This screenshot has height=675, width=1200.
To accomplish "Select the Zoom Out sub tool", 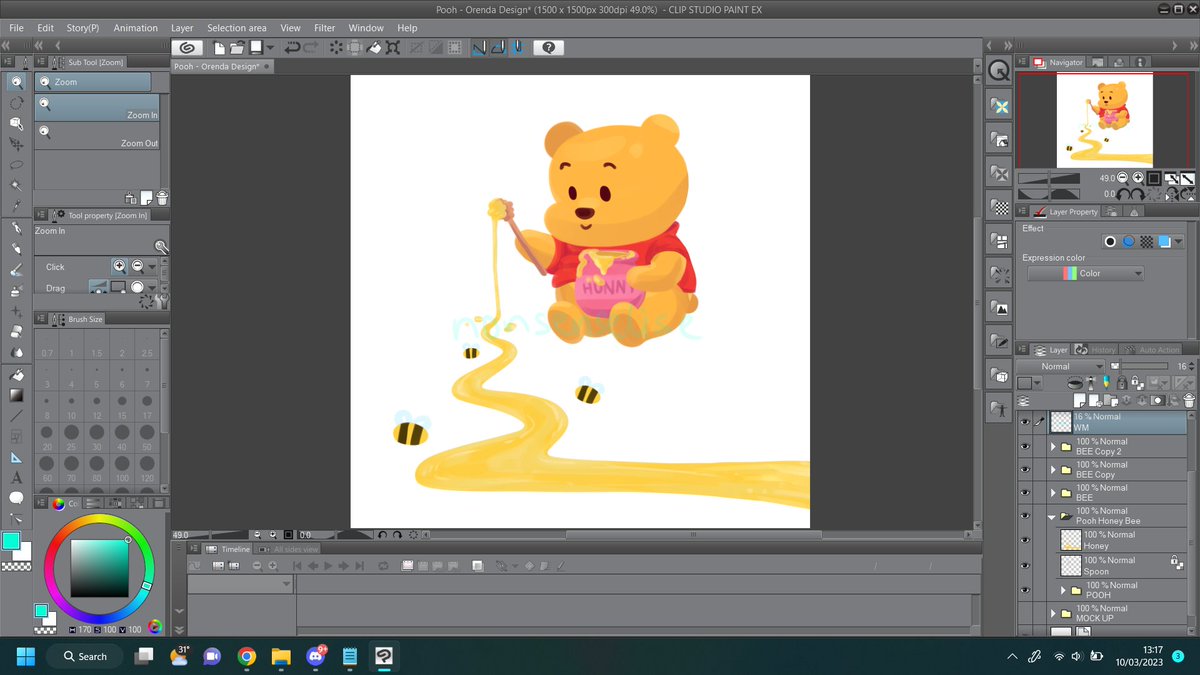I will tap(97, 136).
